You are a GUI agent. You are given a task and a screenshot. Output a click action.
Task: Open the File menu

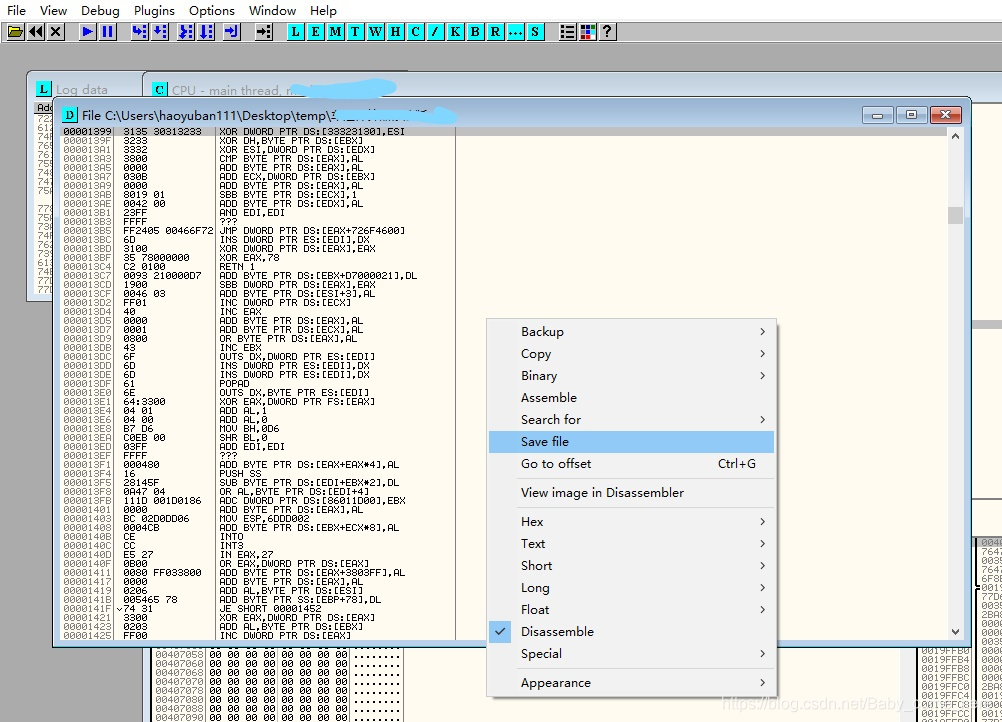(16, 10)
